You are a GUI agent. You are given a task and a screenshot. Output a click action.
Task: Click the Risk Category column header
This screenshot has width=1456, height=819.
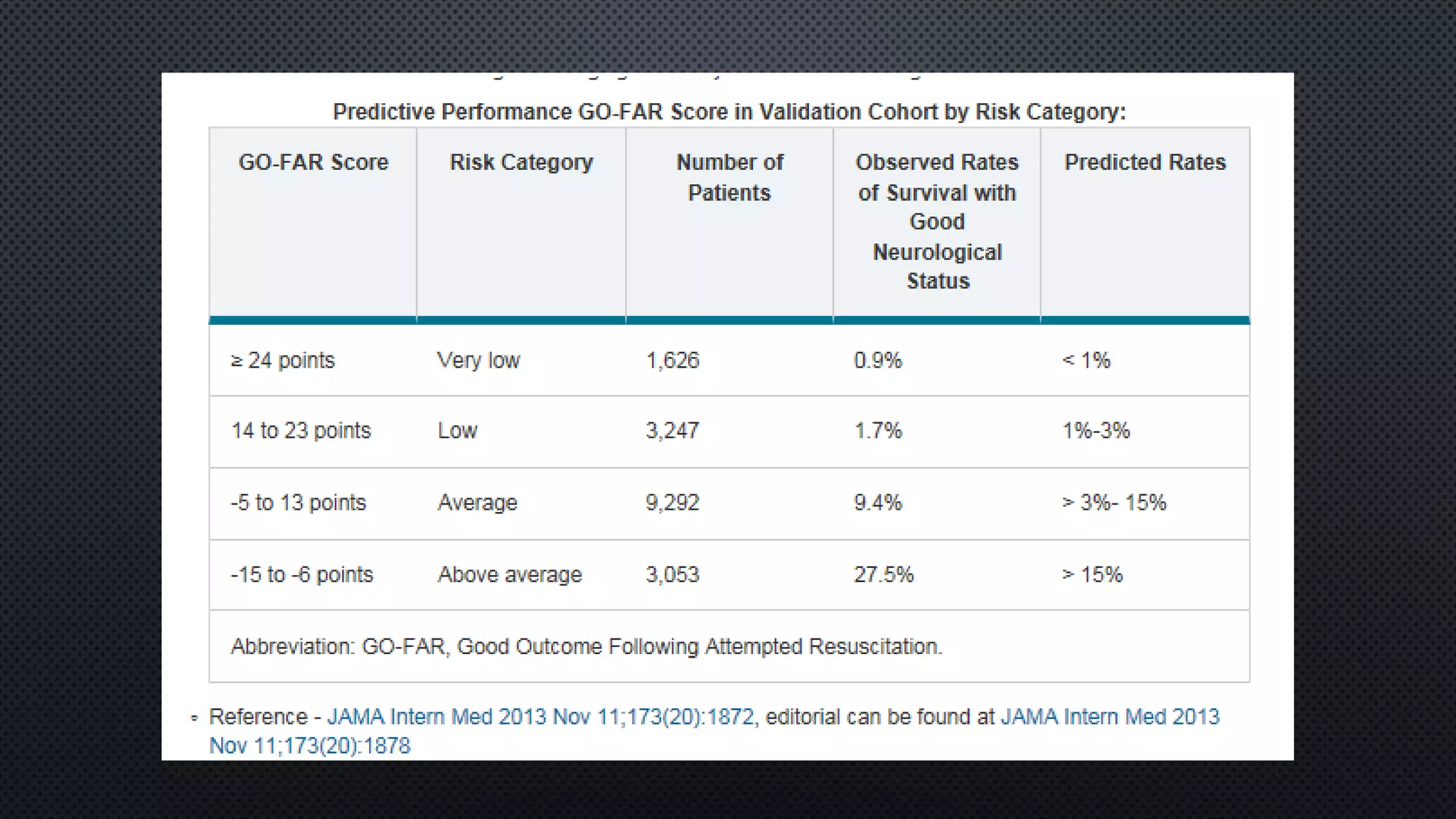[x=521, y=162]
